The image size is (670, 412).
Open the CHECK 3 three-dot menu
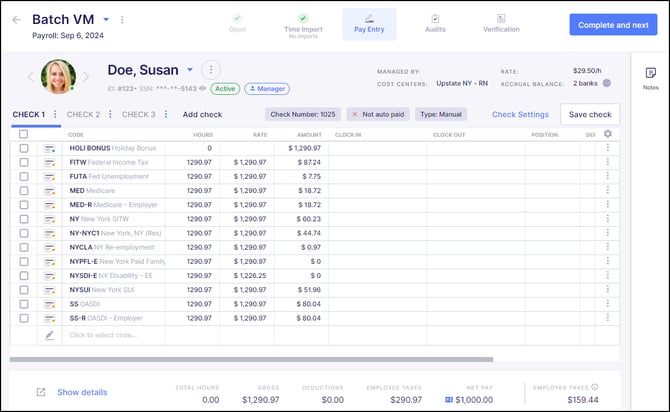tap(166, 114)
